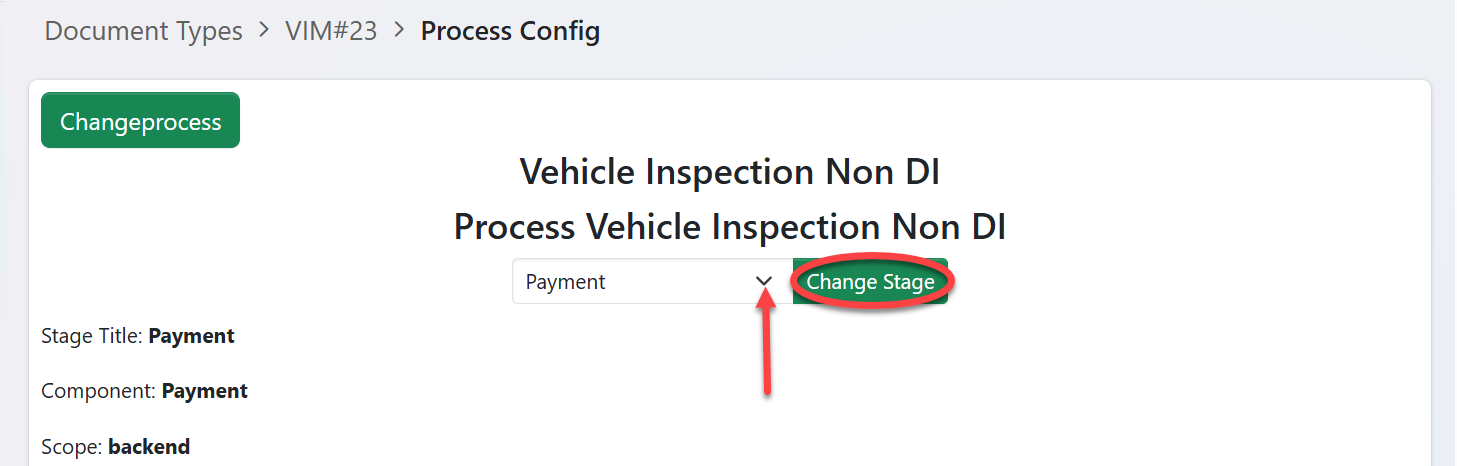Click bold Payment value beside Component
Screen dimensions: 1457x466
point(205,391)
